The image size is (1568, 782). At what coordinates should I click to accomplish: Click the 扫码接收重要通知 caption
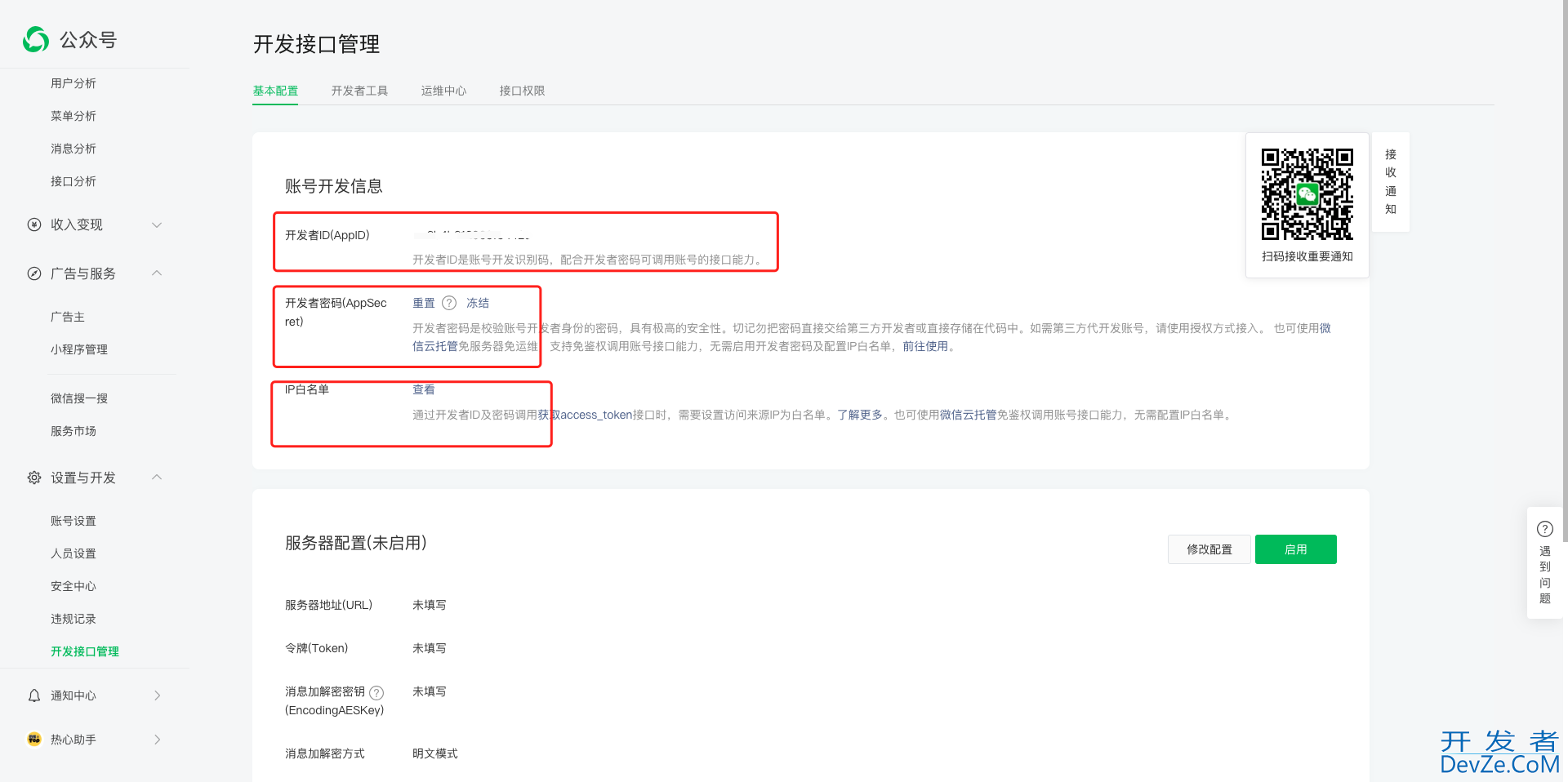pos(1307,256)
